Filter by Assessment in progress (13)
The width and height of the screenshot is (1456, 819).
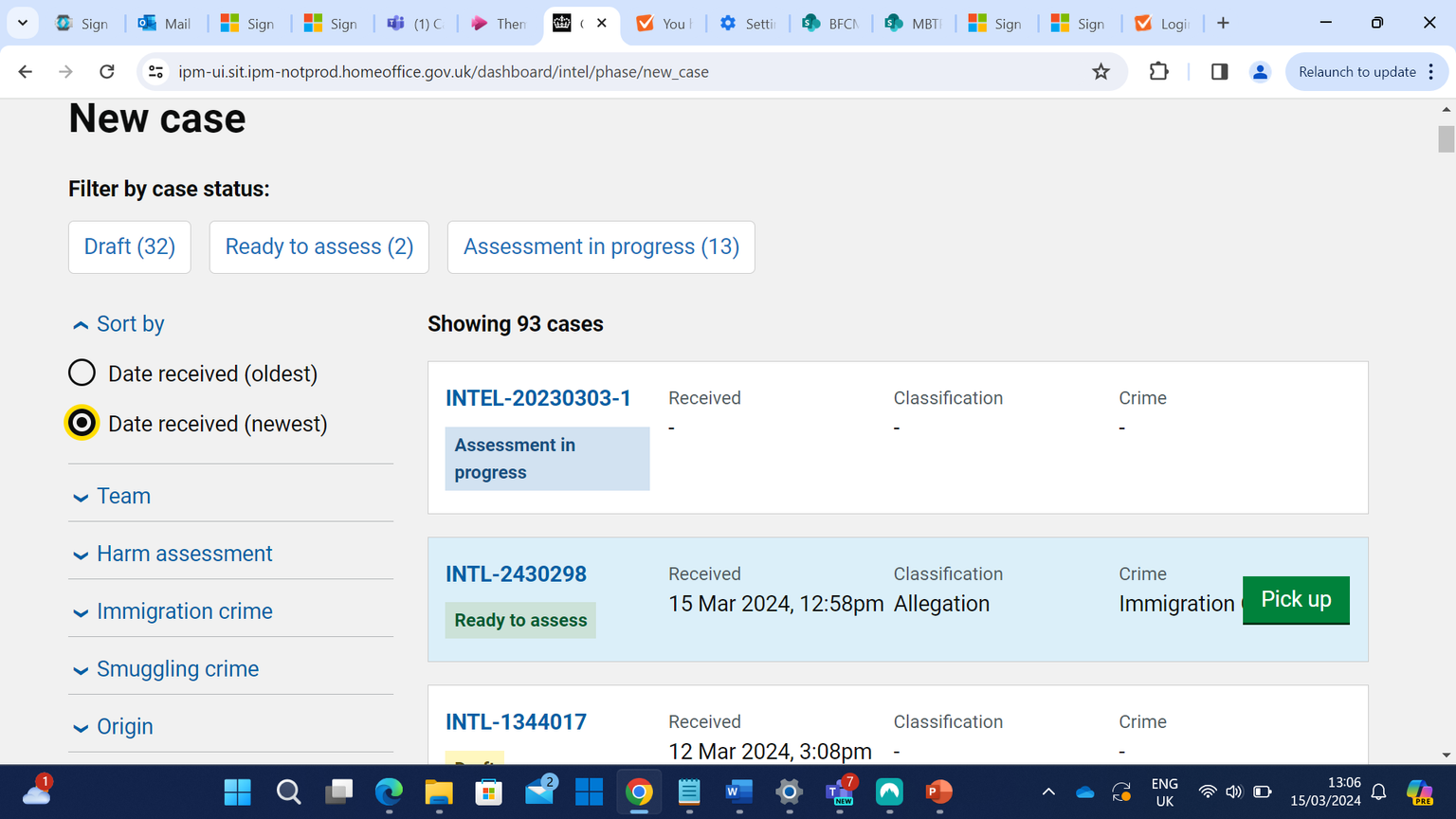601,246
